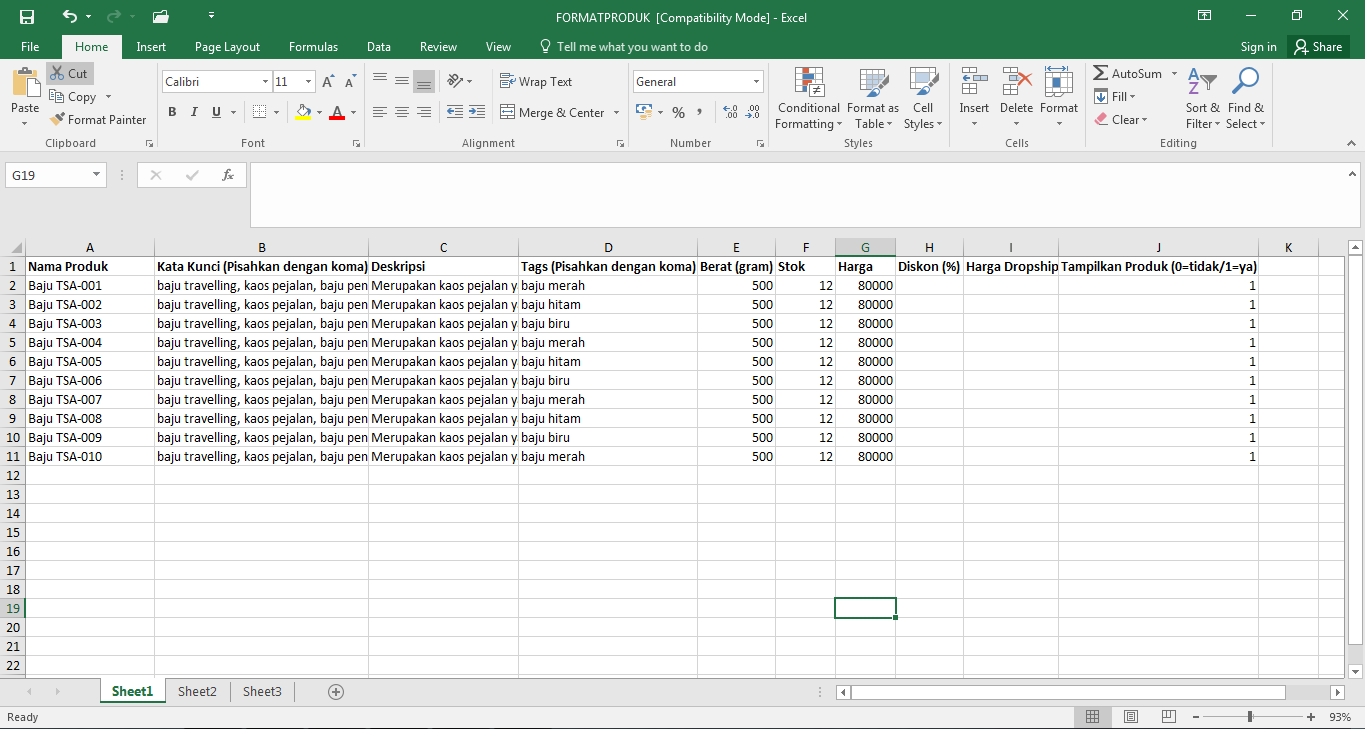Viewport: 1365px width, 729px height.
Task: Open the Format cells menu
Action: [x=1059, y=98]
